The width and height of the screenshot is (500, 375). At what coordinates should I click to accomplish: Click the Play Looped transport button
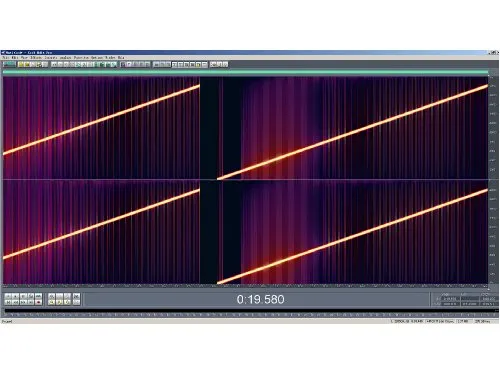pyautogui.click(x=38, y=296)
